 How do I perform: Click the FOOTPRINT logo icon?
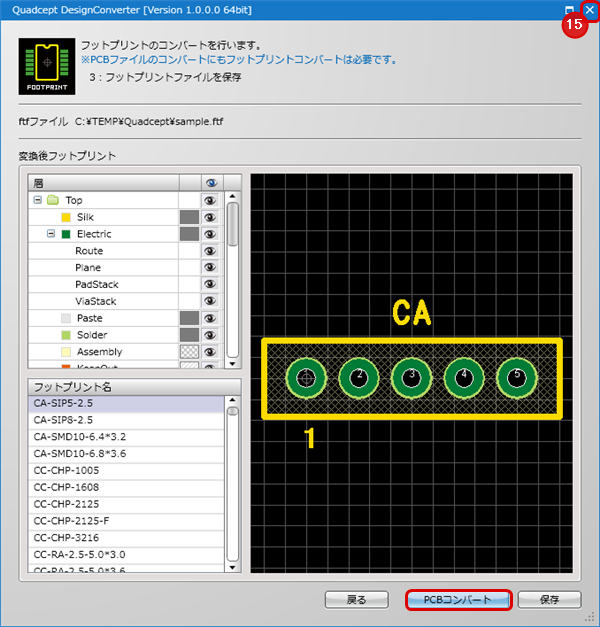click(47, 66)
